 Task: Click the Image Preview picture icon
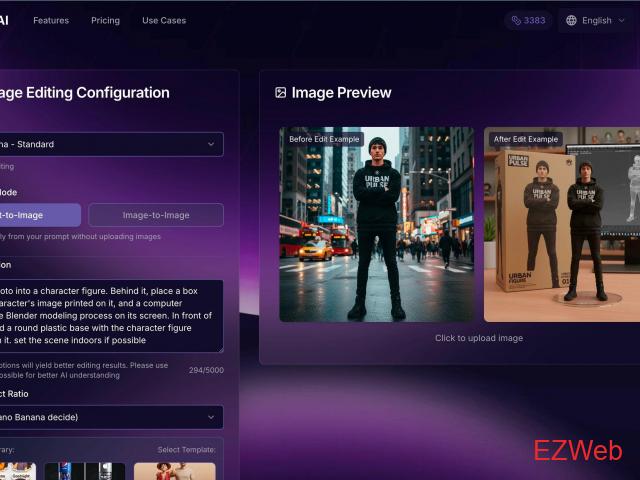tap(281, 93)
